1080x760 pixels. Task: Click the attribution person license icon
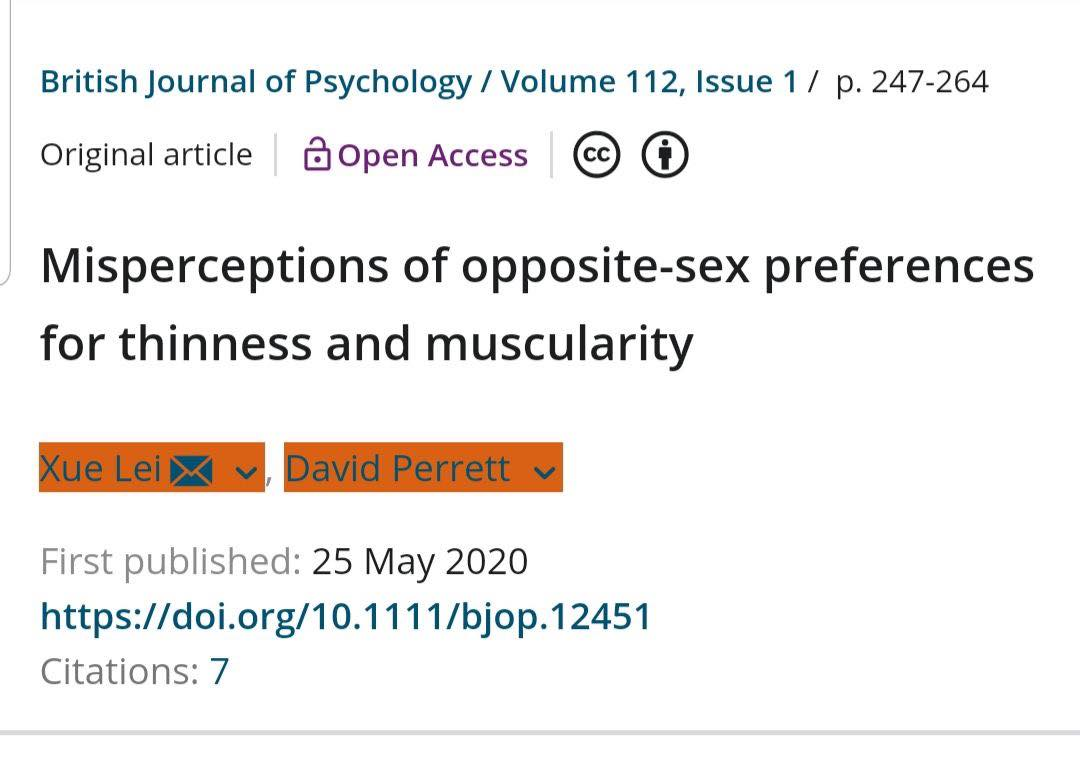coord(665,154)
